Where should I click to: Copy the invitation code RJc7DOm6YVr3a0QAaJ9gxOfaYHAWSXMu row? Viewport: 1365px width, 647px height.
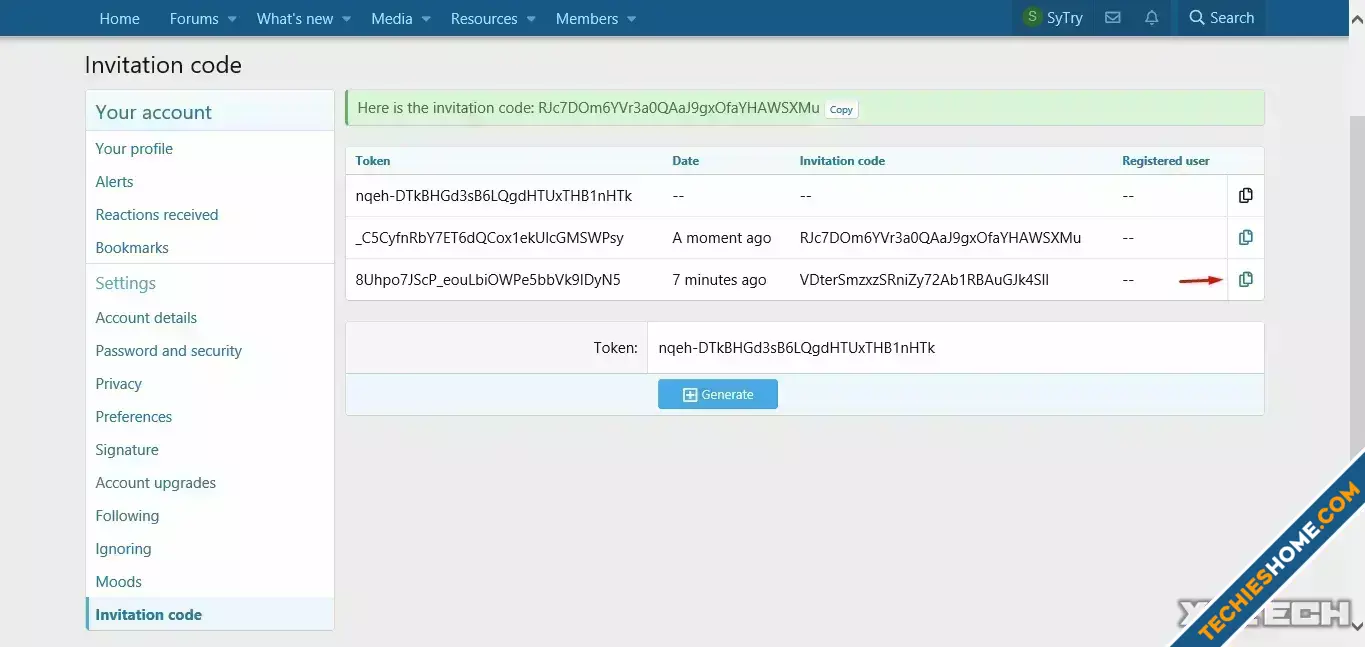[1245, 238]
